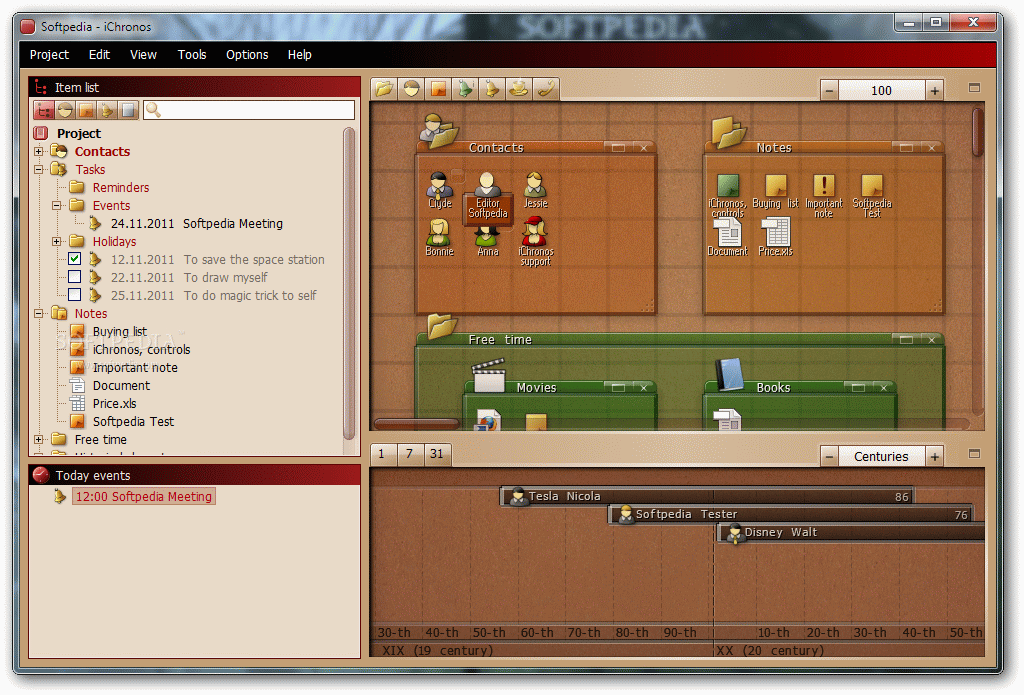Check the To draw myself task
1024x695 pixels.
pyautogui.click(x=74, y=277)
